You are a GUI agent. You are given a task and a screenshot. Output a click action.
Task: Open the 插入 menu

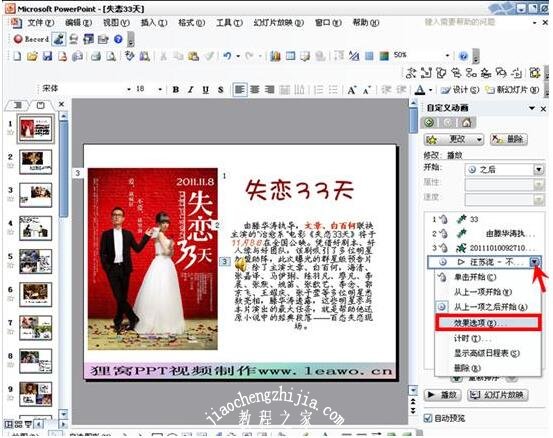(x=154, y=23)
